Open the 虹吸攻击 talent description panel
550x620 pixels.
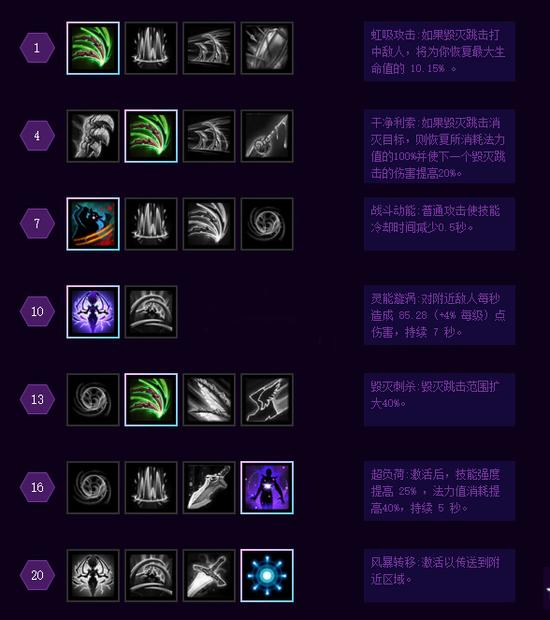(x=439, y=51)
